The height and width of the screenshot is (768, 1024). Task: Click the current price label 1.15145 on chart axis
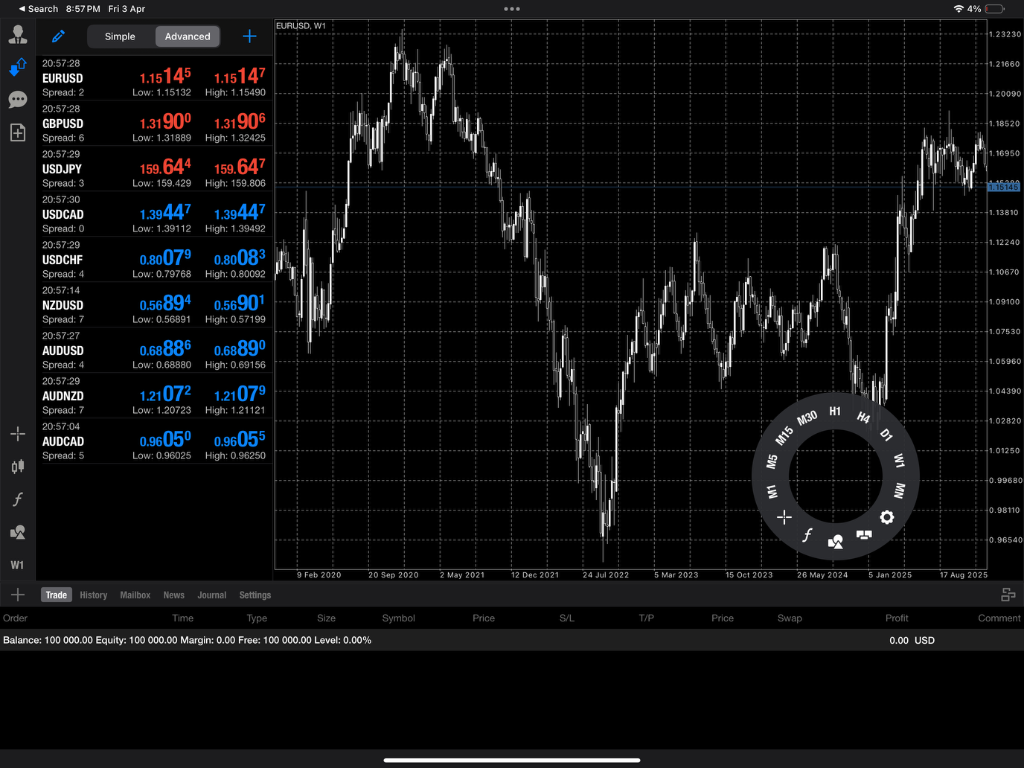[x=1003, y=187]
